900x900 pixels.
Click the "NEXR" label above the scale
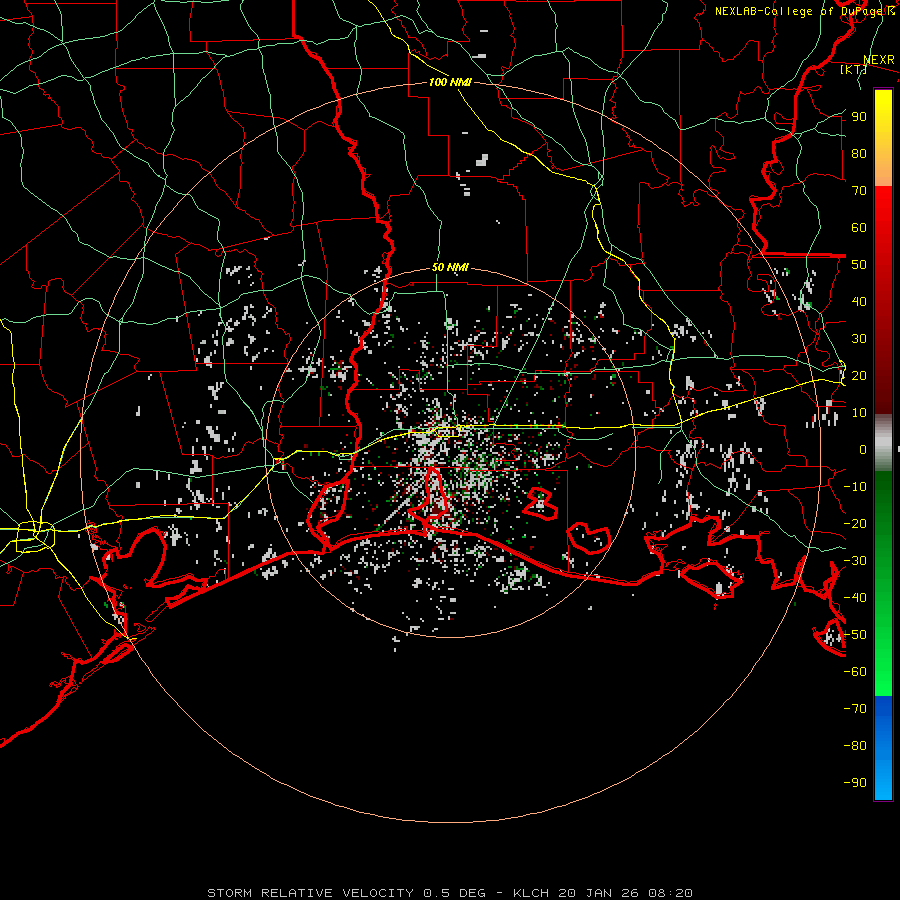point(879,60)
